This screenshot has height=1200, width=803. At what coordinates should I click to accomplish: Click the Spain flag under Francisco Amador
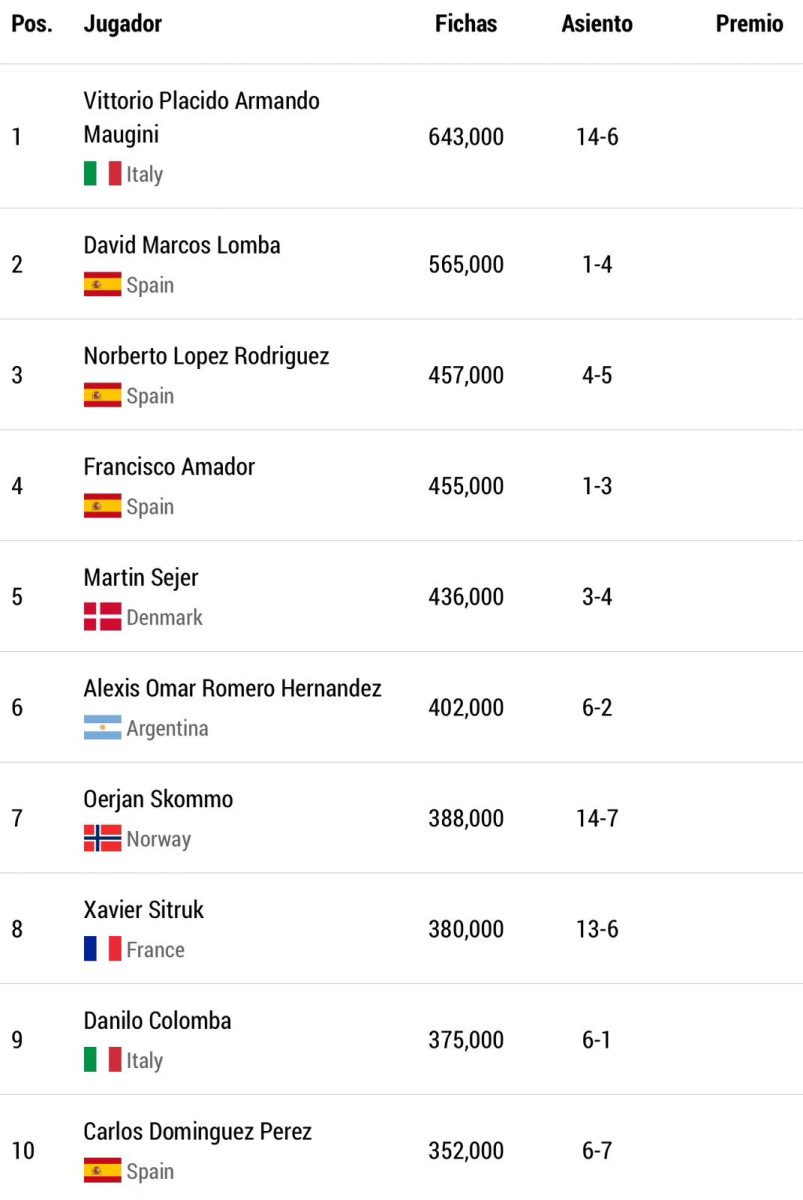pyautogui.click(x=102, y=507)
